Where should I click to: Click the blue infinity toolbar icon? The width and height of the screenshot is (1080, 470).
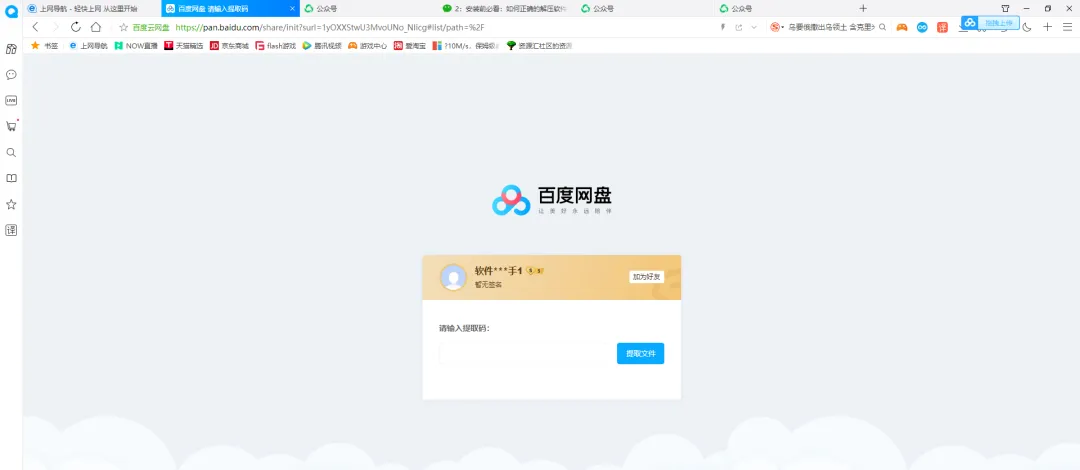922,27
